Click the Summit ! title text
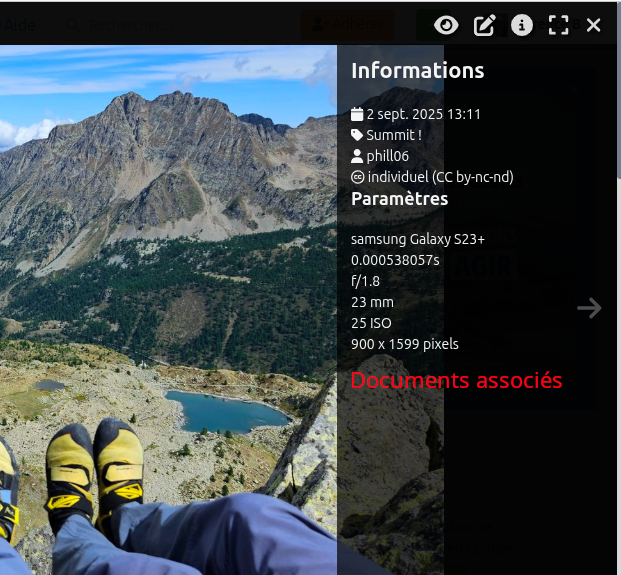Screen dimensions: 621x575 394,135
